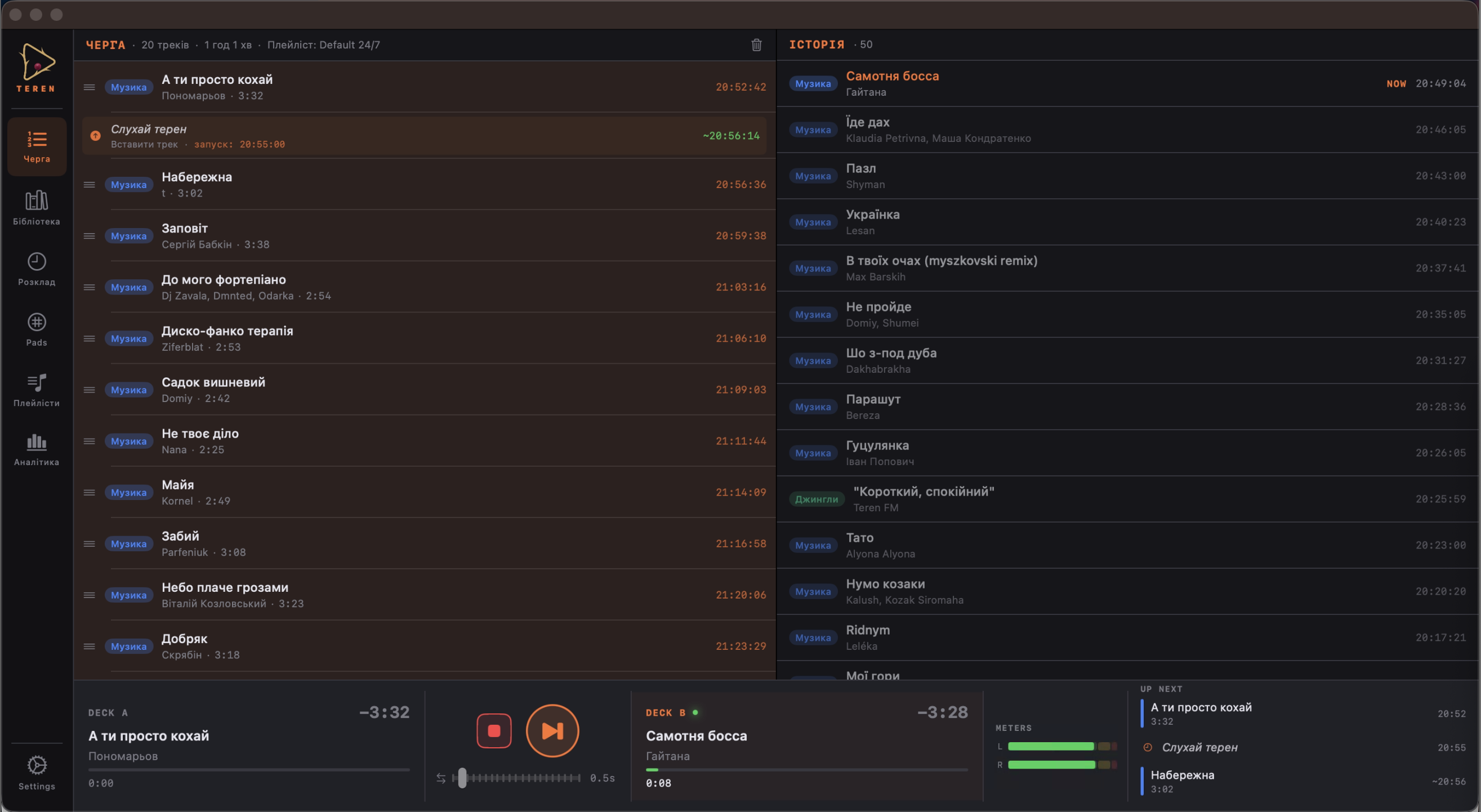Click the drag handle for 'Не твоє діло'
The image size is (1481, 812).
tap(89, 441)
